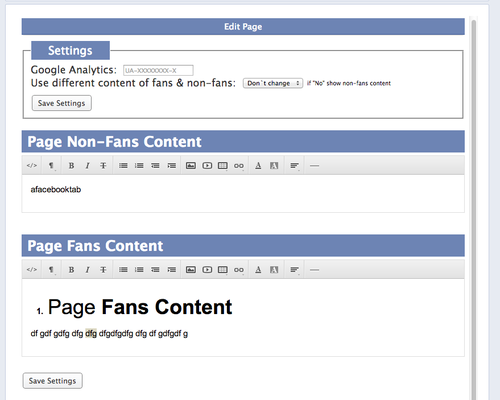Image resolution: width=500 pixels, height=400 pixels.
Task: Open paragraph format menu in Non-Fans toolbar
Action: [x=51, y=165]
